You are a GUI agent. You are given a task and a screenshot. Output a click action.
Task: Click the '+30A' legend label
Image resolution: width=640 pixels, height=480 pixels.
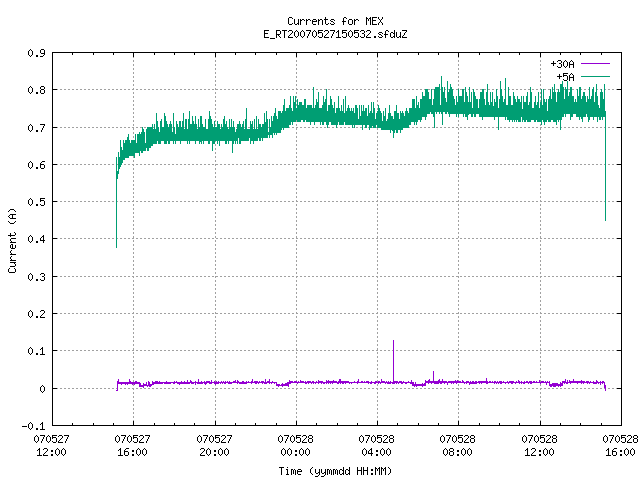tap(562, 64)
